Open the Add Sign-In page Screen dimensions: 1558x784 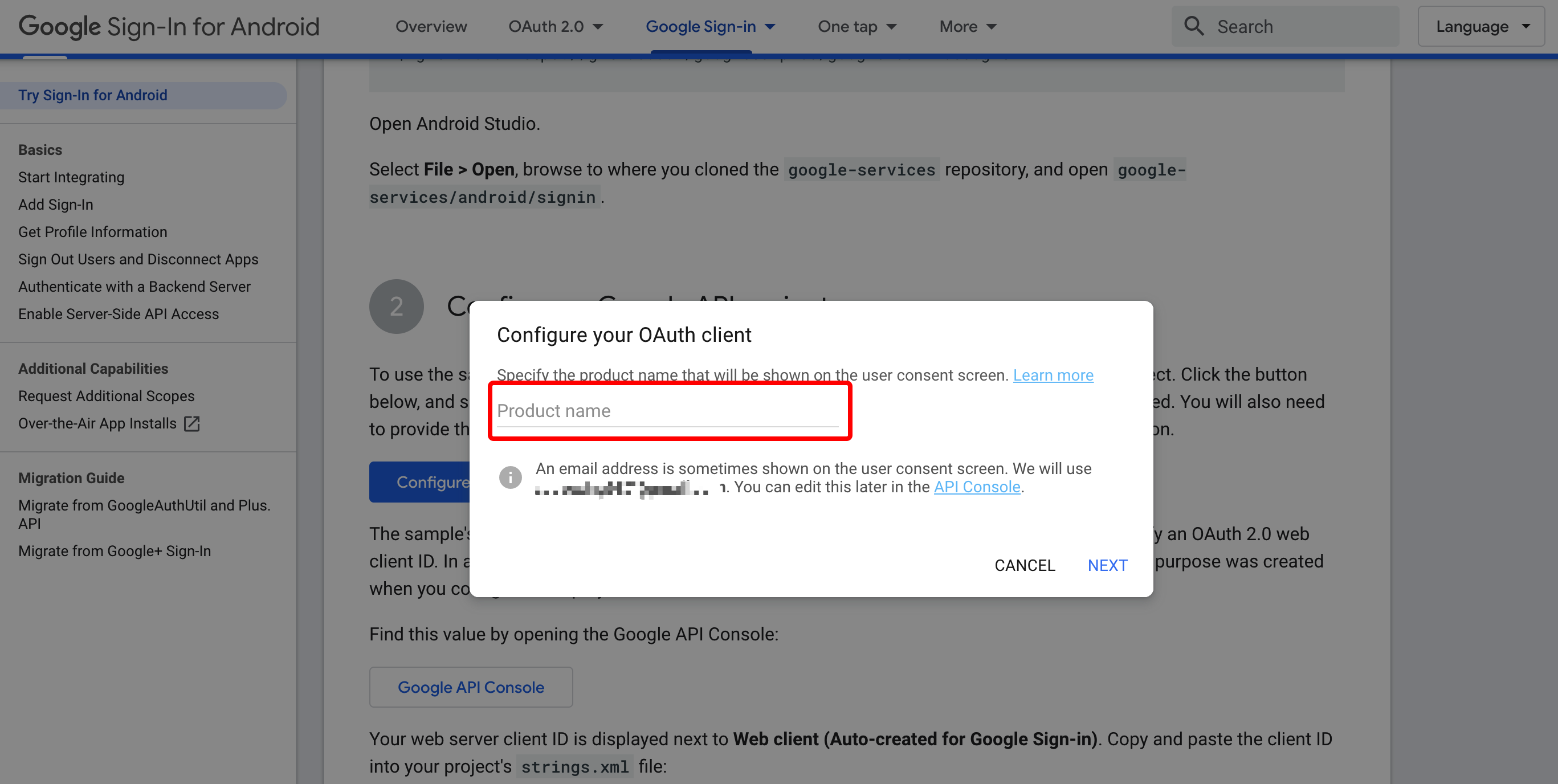pos(56,205)
